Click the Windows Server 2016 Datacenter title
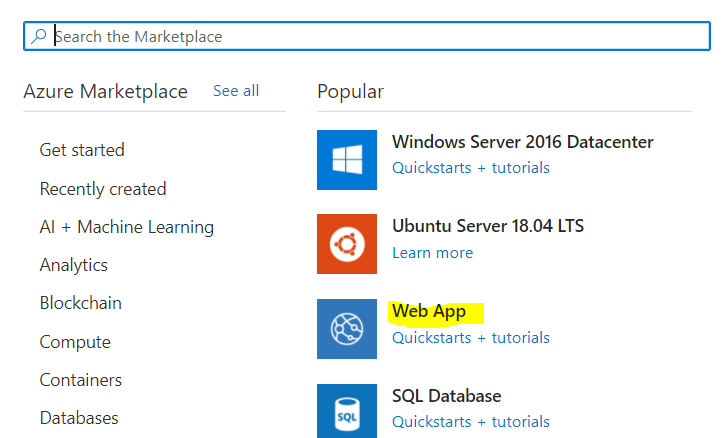Image resolution: width=724 pixels, height=438 pixels. click(x=522, y=142)
